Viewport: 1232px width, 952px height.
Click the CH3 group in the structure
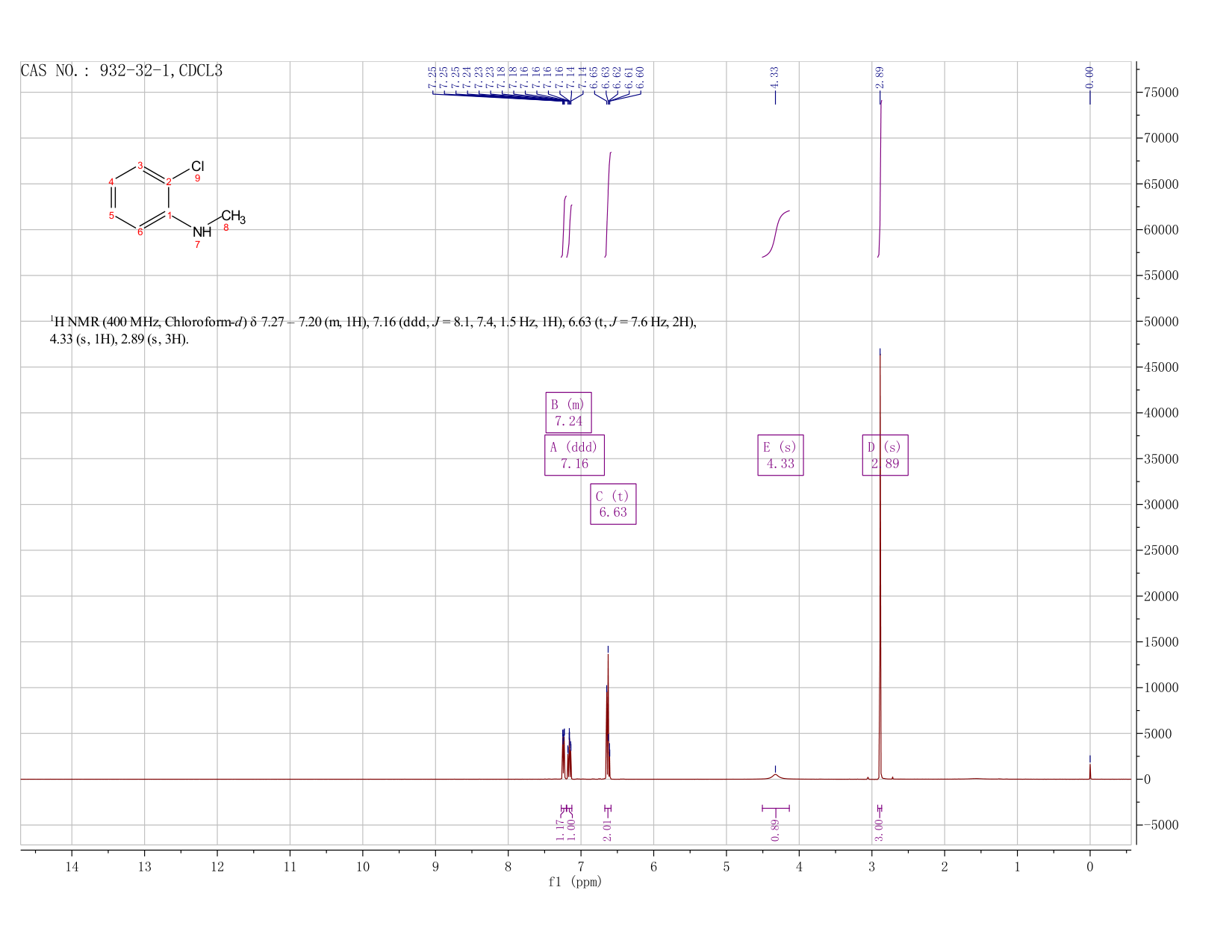[233, 217]
